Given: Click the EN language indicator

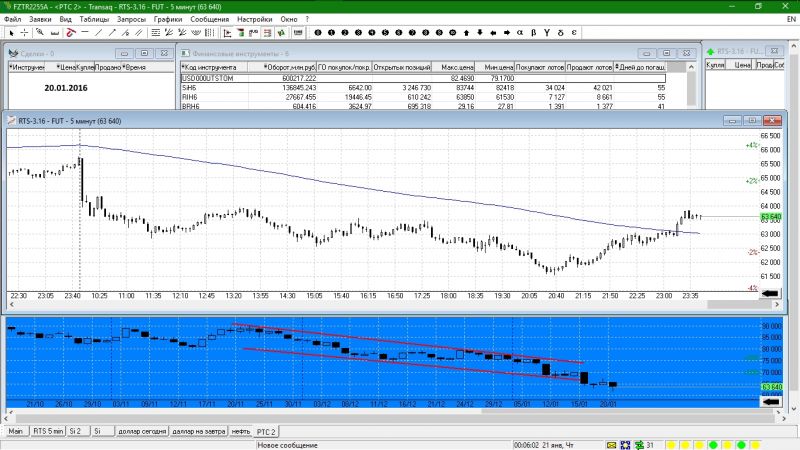Looking at the screenshot, I should 791,19.
